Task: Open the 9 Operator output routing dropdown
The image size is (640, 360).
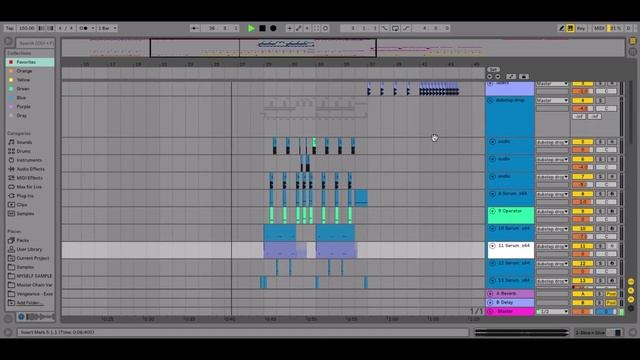Action: click(552, 212)
